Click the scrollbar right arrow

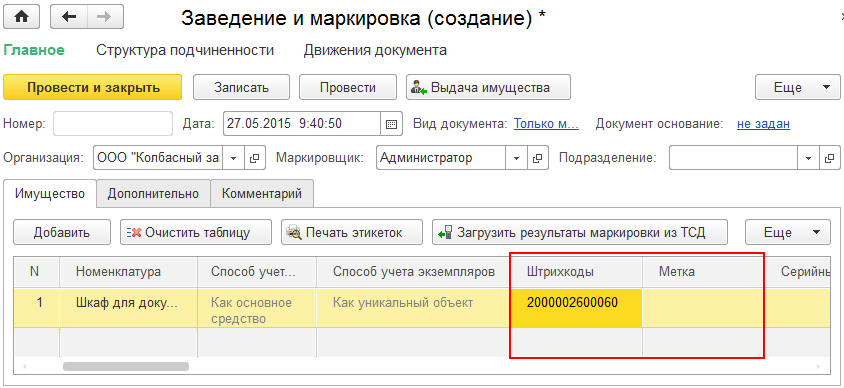[x=819, y=366]
